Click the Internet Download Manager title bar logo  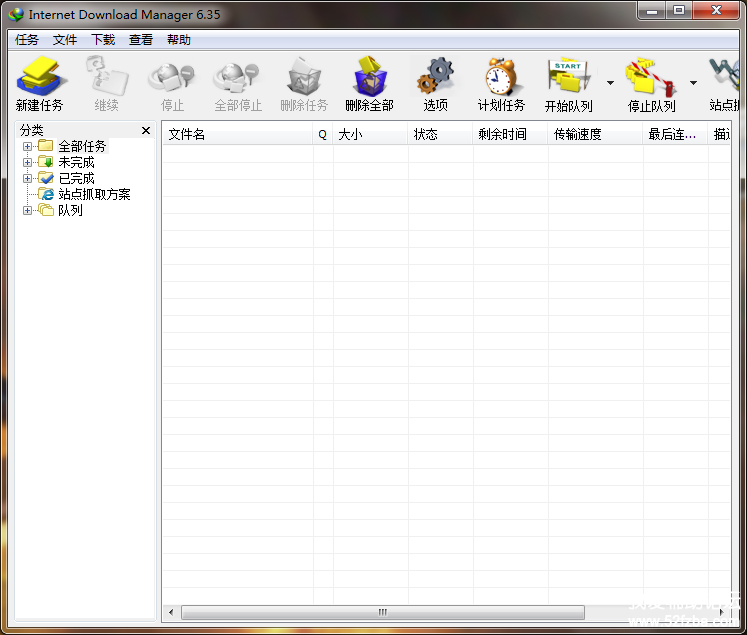[x=16, y=15]
